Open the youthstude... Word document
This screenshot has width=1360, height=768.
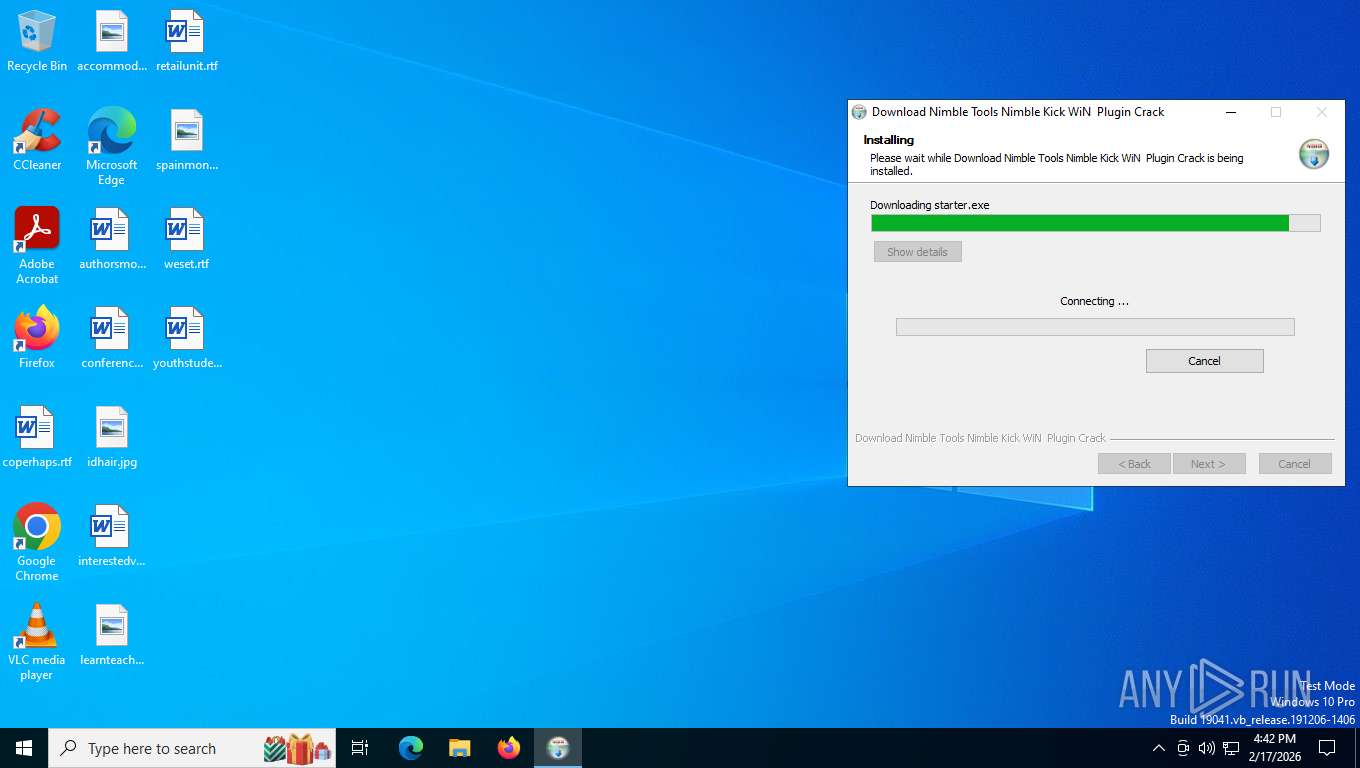(186, 339)
